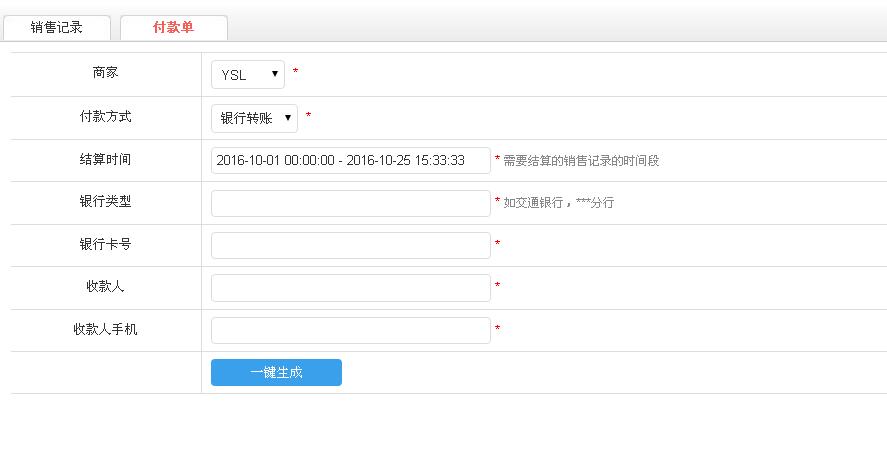Click the 收款人手机 row label

[105, 330]
